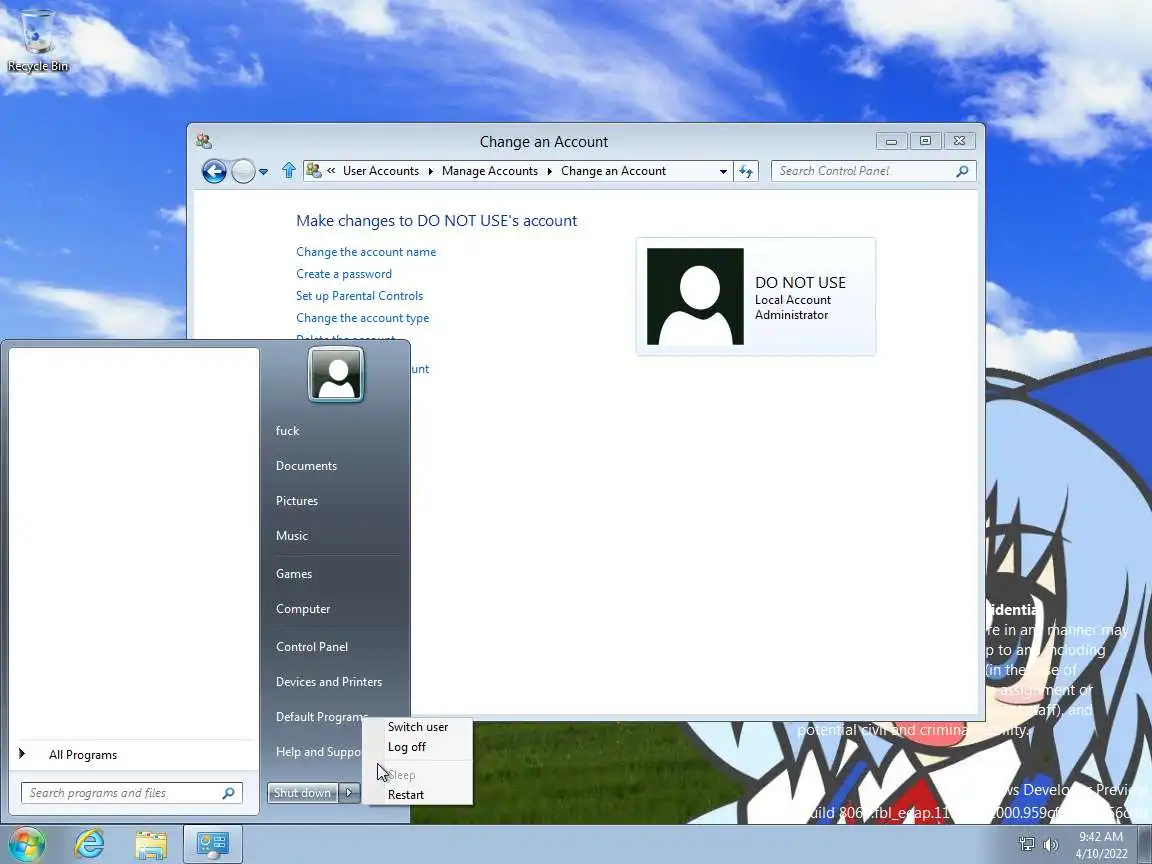Close the Change an Account window
1152x864 pixels.
click(x=960, y=141)
